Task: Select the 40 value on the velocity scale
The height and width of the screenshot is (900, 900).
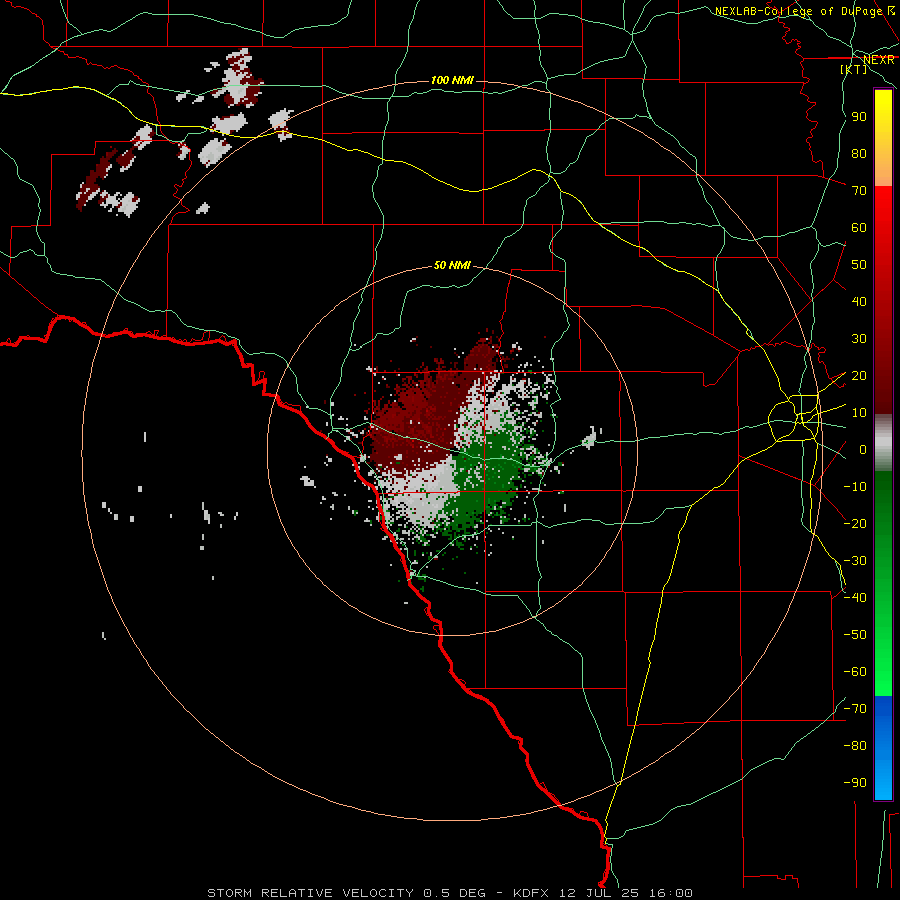Action: tap(859, 302)
